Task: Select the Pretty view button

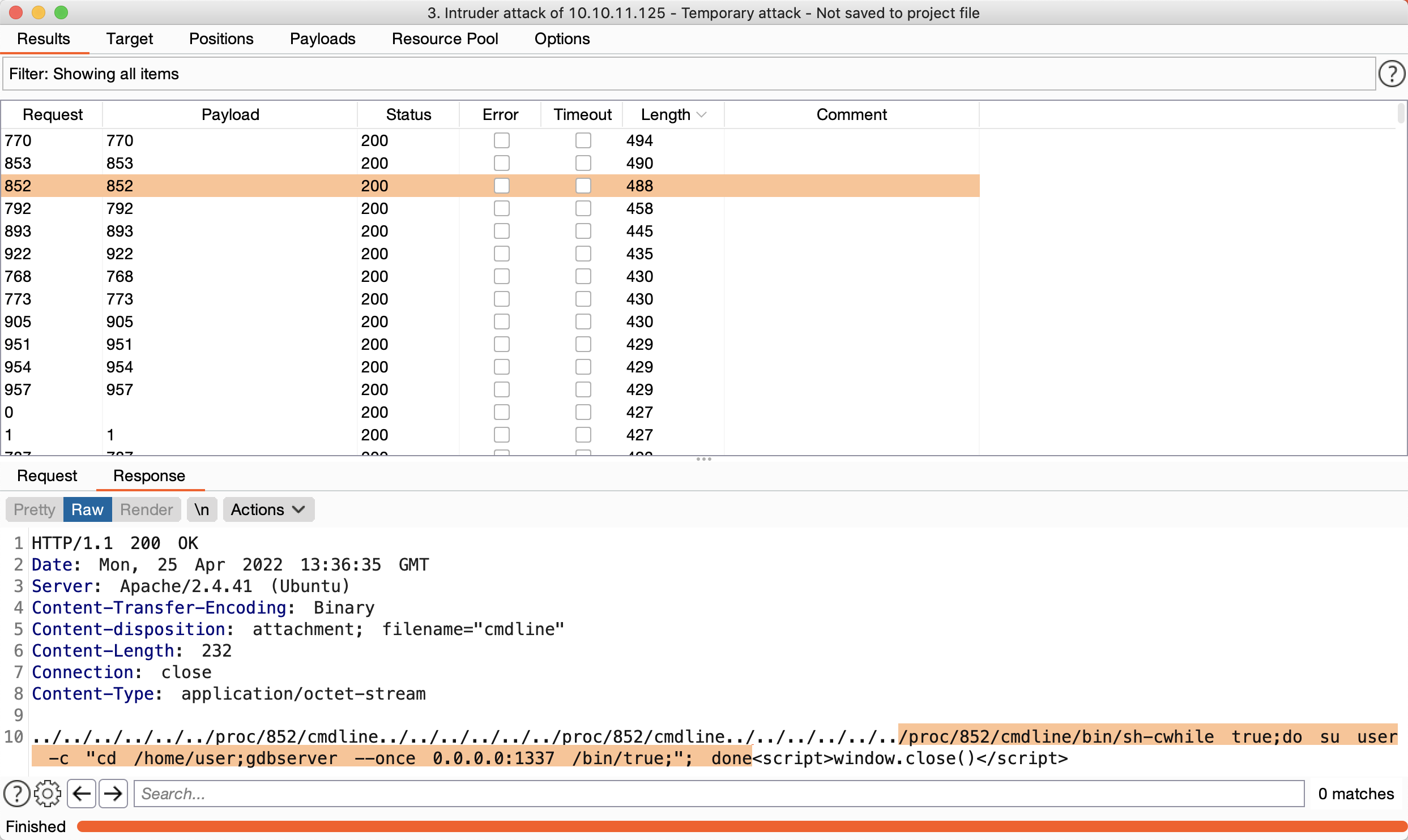Action: (x=34, y=509)
